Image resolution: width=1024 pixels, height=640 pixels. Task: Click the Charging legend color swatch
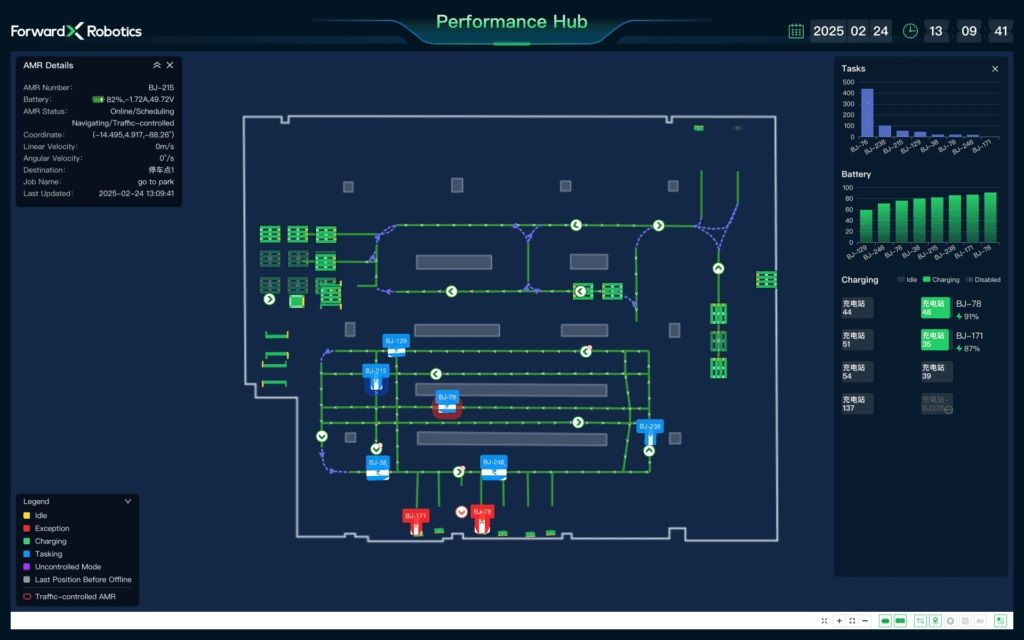click(27, 541)
